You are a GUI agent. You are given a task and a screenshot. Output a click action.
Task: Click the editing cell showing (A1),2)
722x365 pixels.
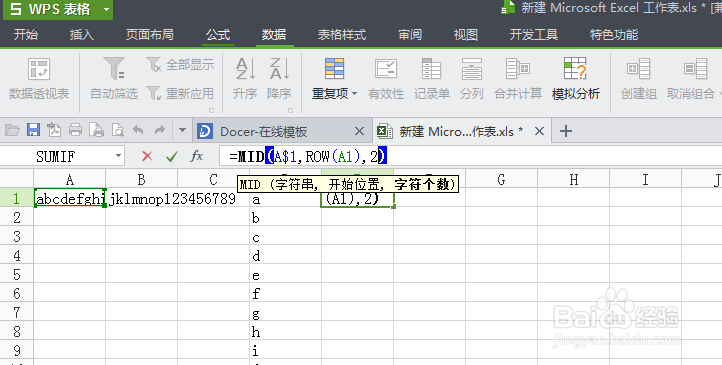point(357,198)
